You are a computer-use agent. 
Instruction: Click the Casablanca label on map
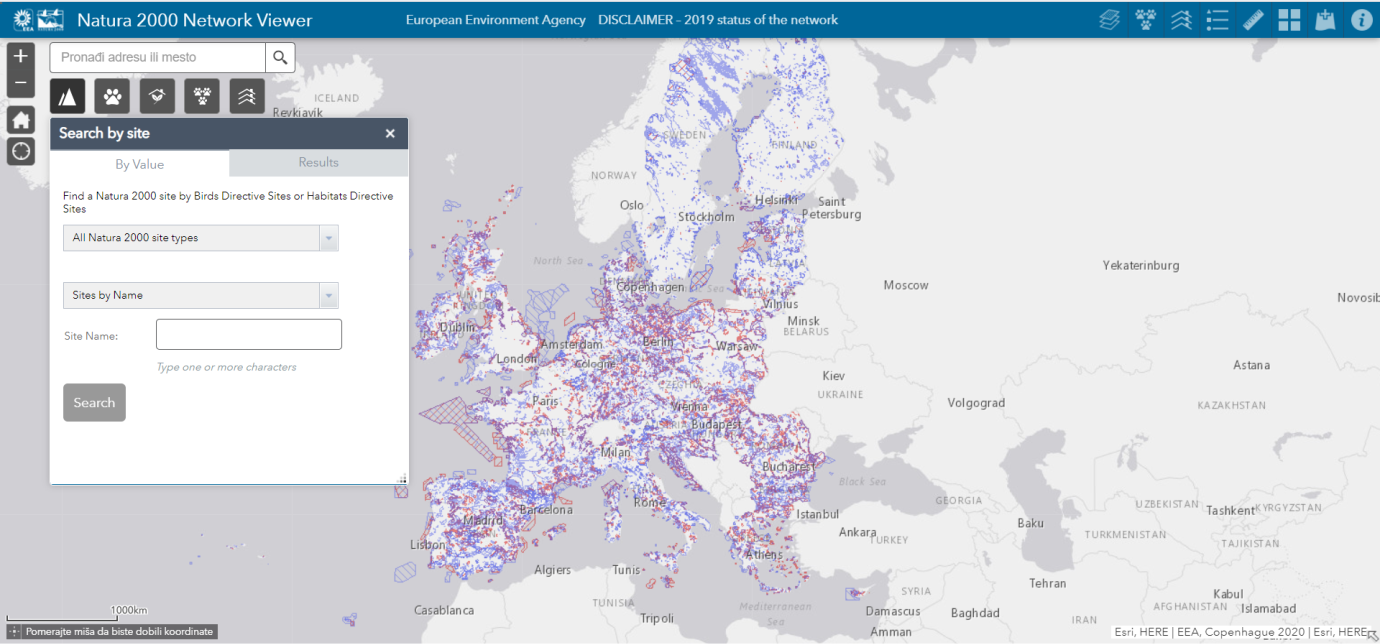pos(444,610)
